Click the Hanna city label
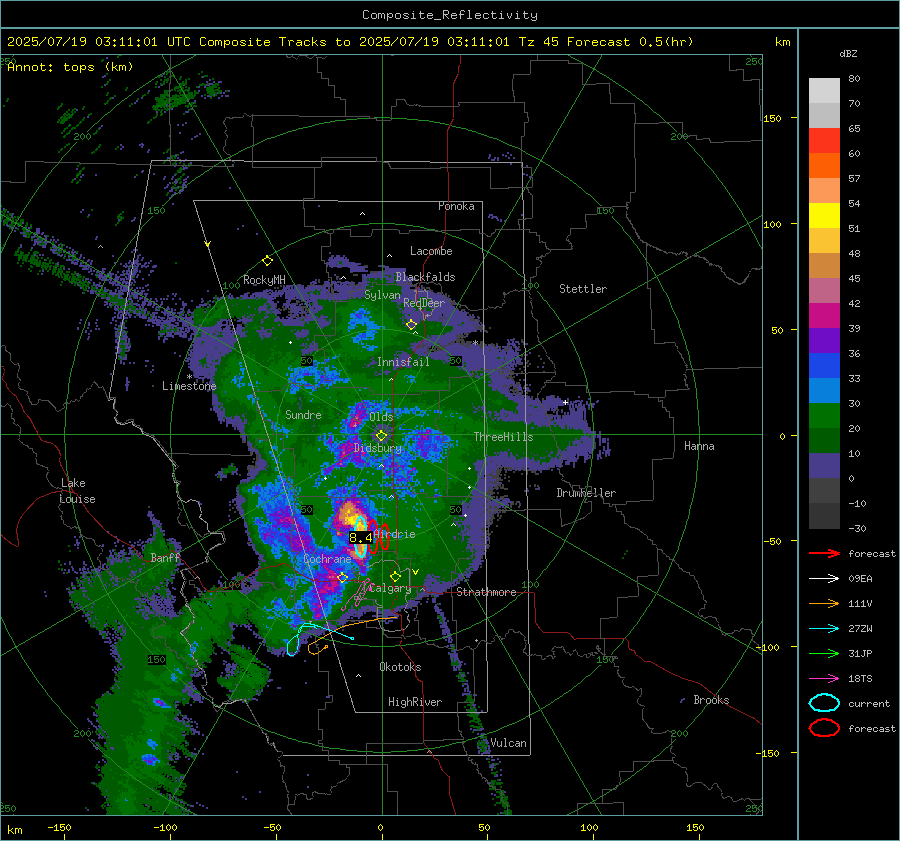Viewport: 900px width, 841px height. coord(699,446)
